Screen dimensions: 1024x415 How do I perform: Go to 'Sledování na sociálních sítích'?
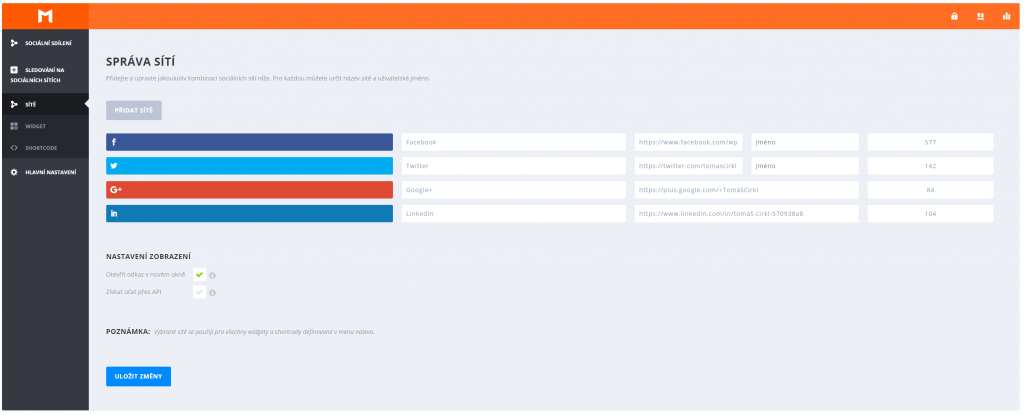[43, 74]
